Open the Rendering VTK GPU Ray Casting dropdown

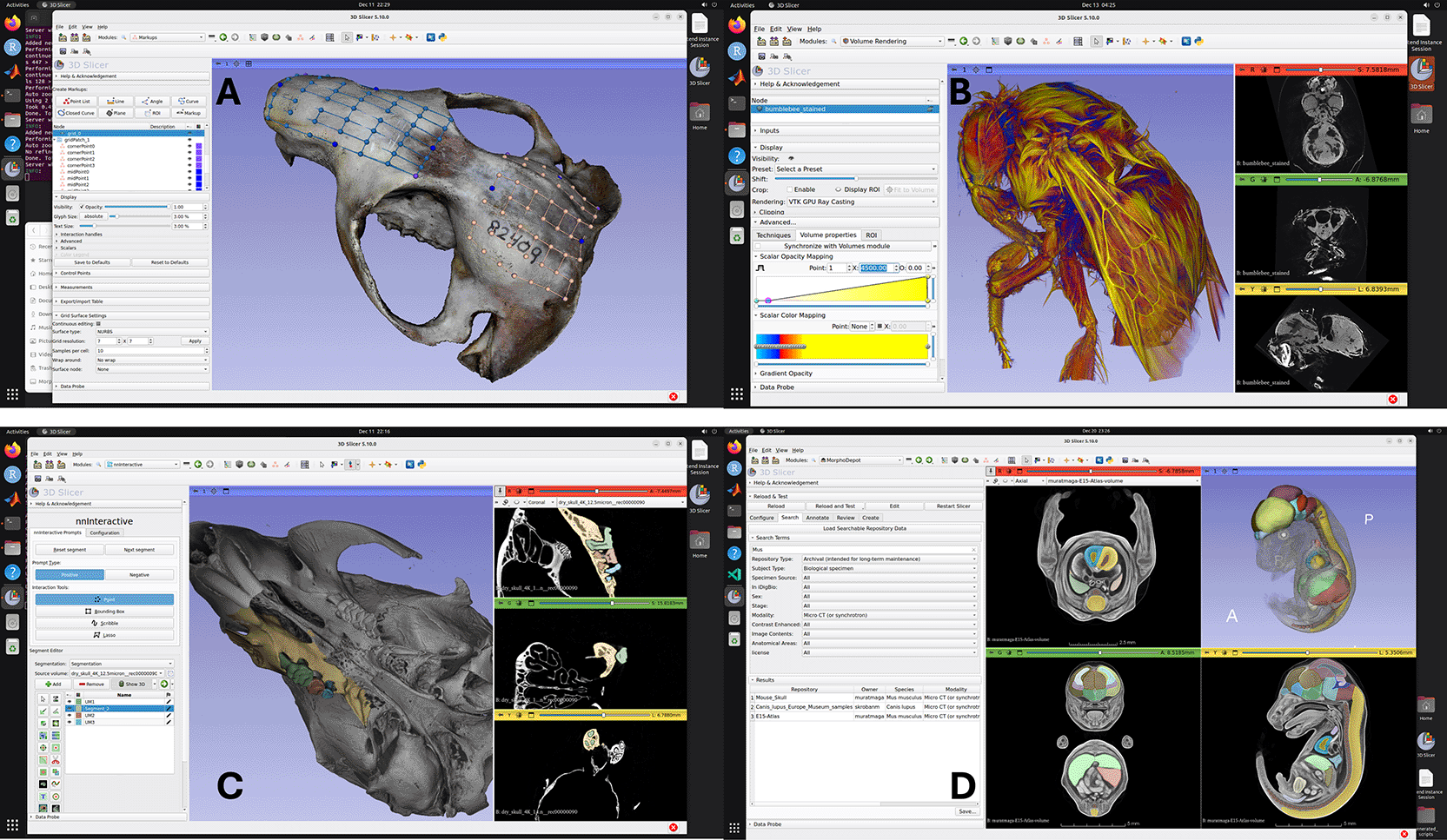[861, 202]
